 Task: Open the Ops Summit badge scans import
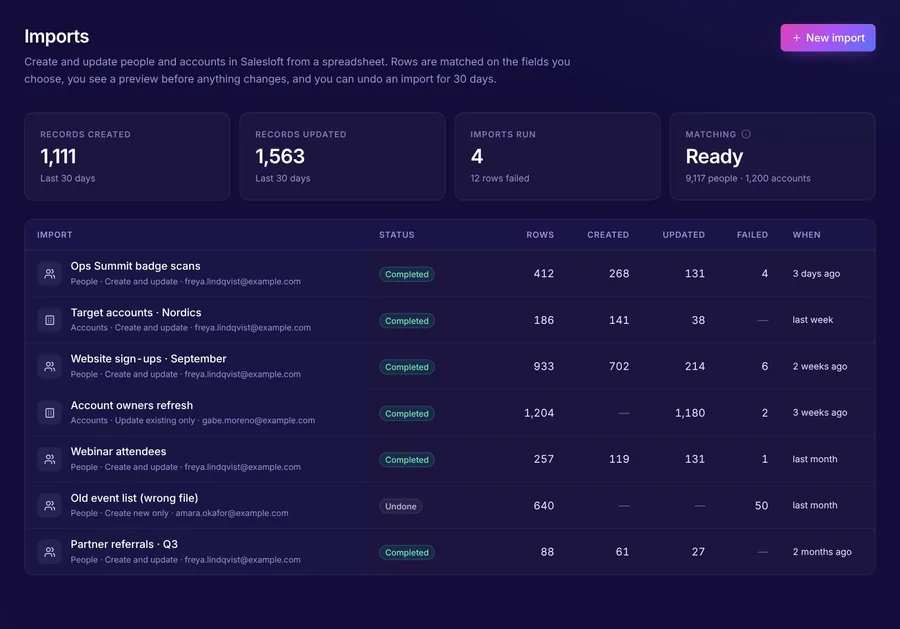point(450,274)
